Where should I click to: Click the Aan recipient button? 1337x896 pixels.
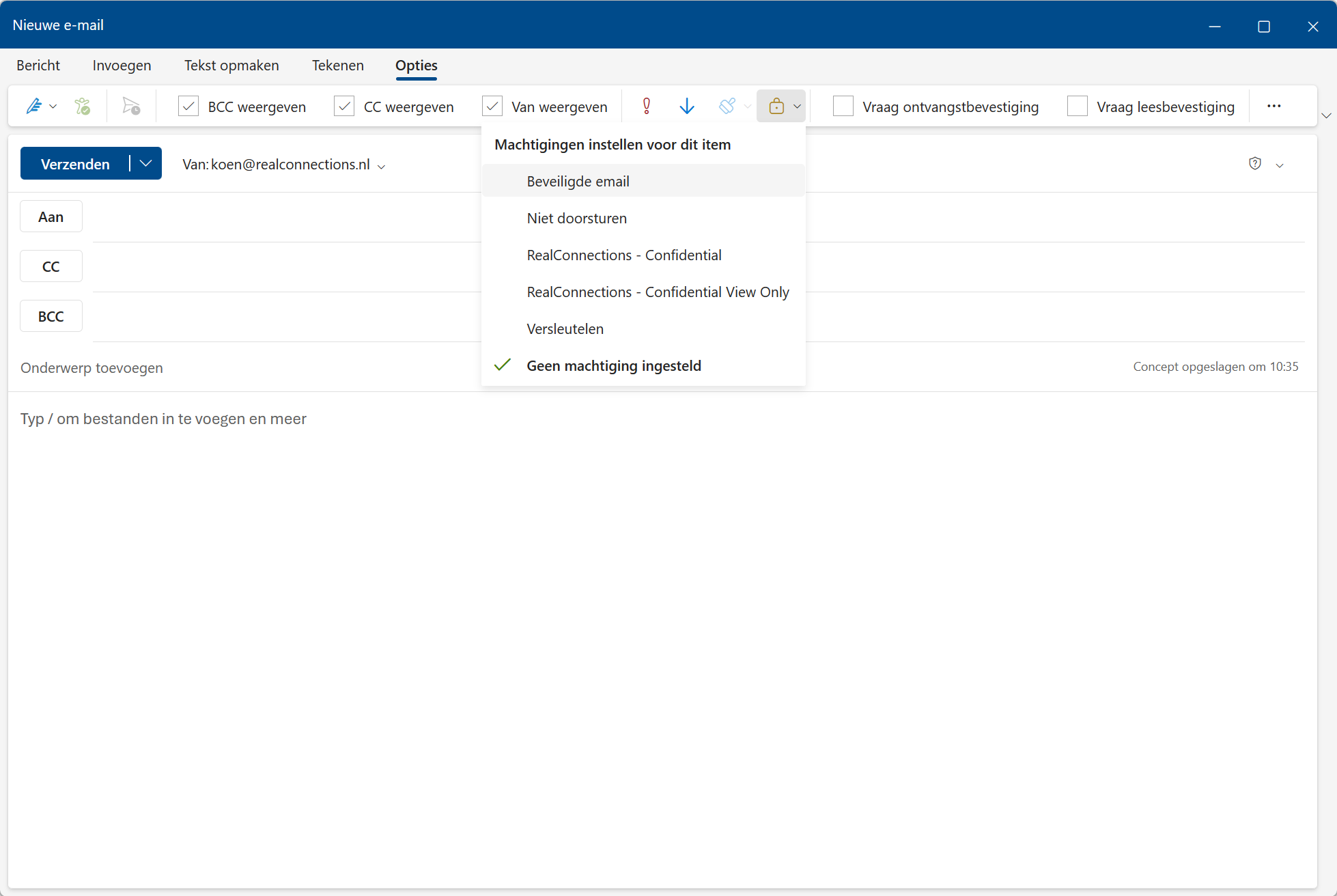pos(51,216)
